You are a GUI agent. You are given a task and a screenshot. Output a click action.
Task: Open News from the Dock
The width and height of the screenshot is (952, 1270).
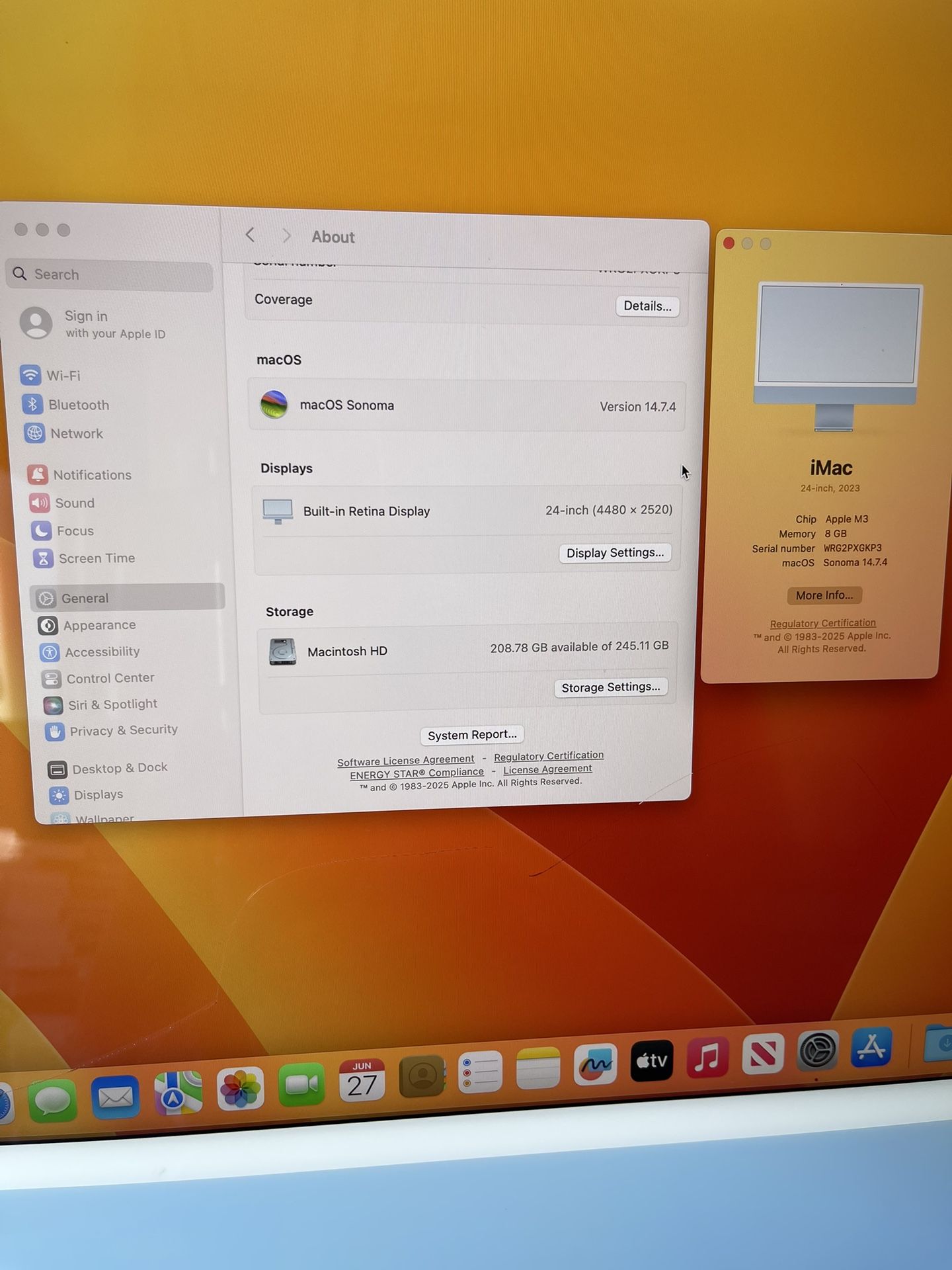(x=763, y=1053)
